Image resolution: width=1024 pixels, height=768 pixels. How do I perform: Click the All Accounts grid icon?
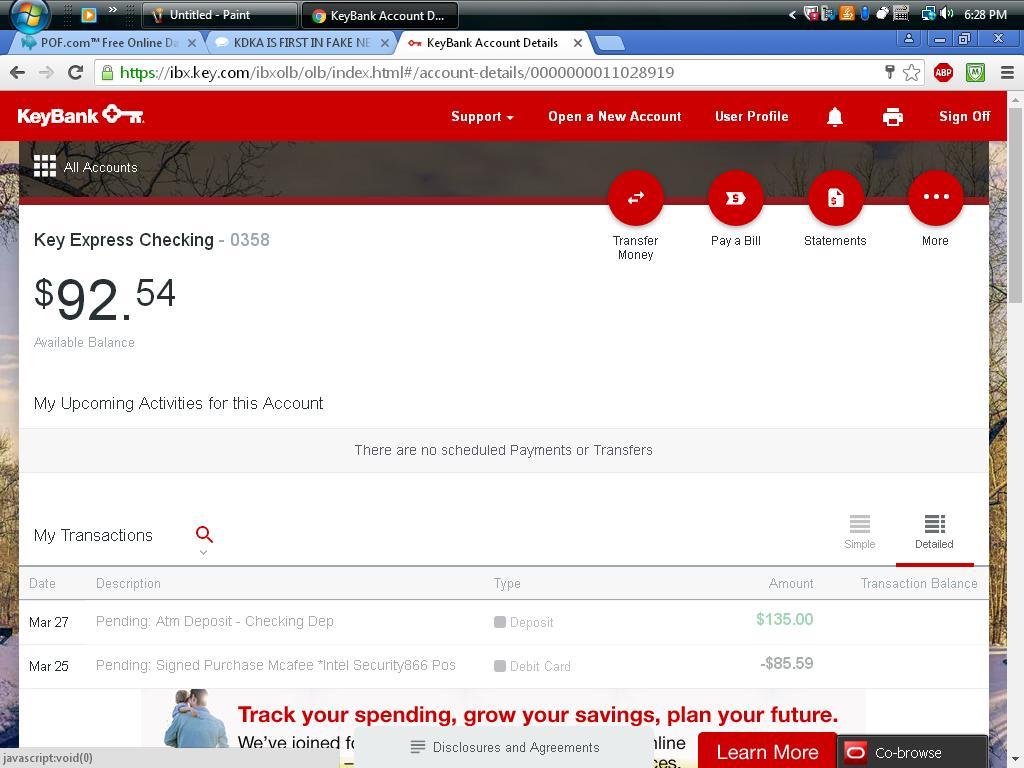pyautogui.click(x=44, y=166)
